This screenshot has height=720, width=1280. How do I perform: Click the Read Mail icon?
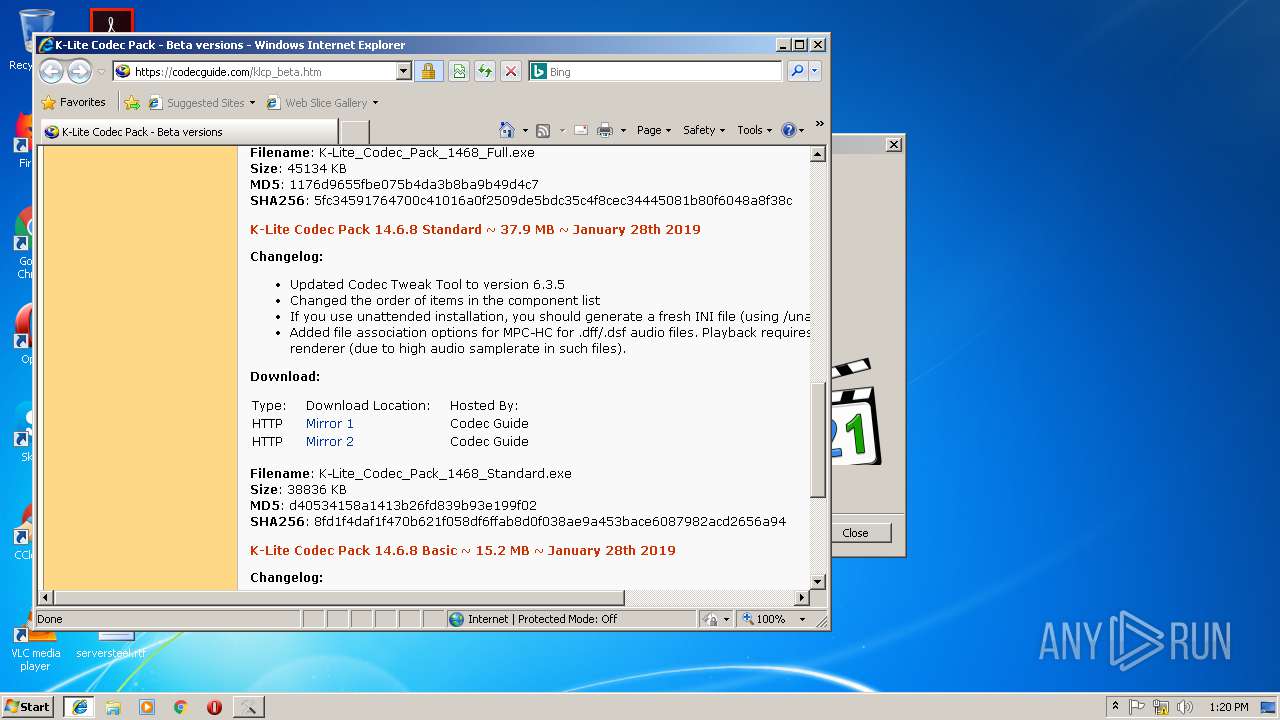(580, 130)
